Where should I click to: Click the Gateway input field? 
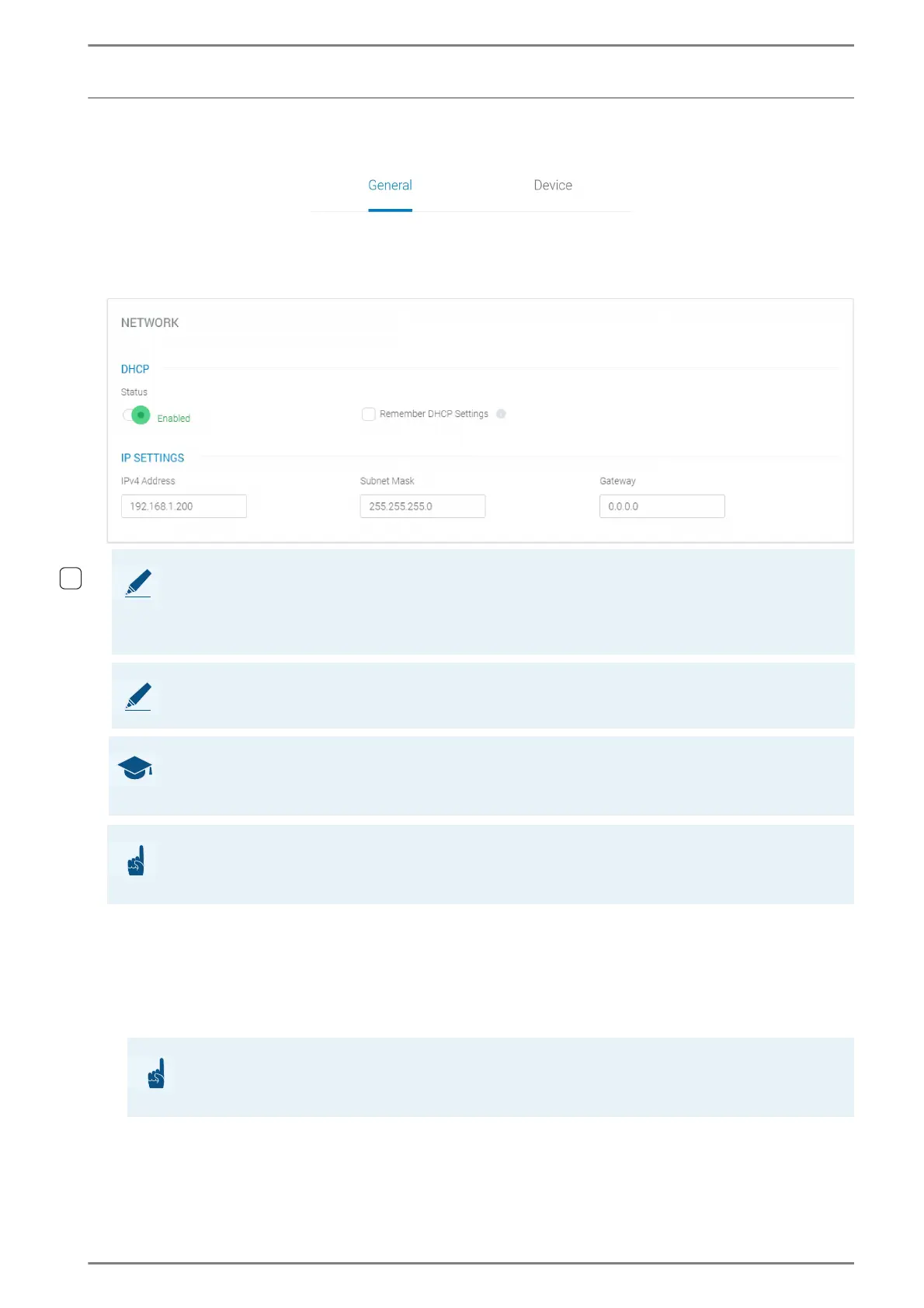tap(662, 506)
